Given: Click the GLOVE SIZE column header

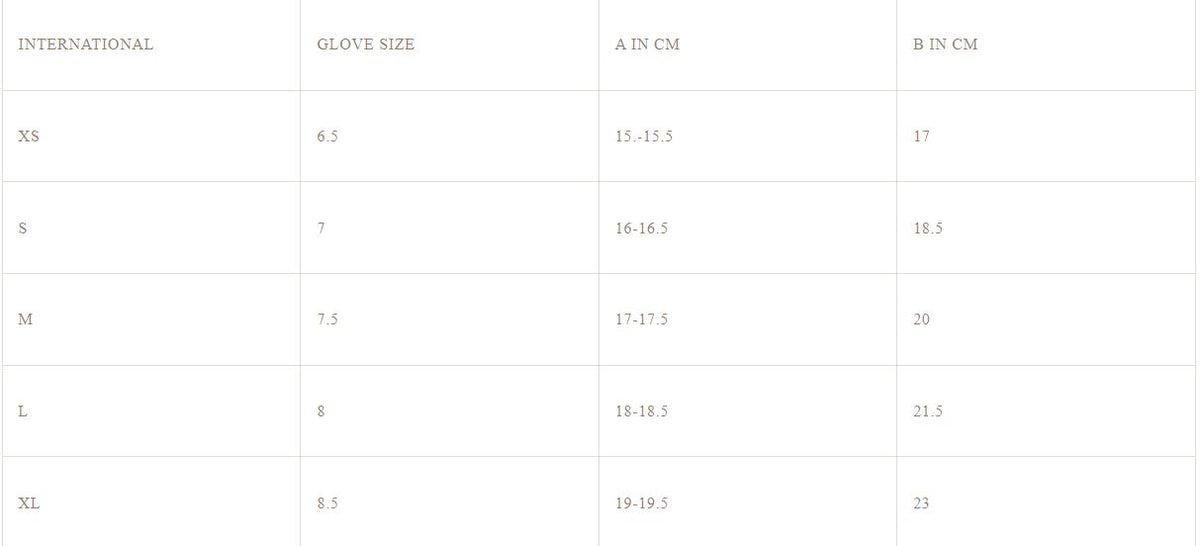Looking at the screenshot, I should pos(365,44).
